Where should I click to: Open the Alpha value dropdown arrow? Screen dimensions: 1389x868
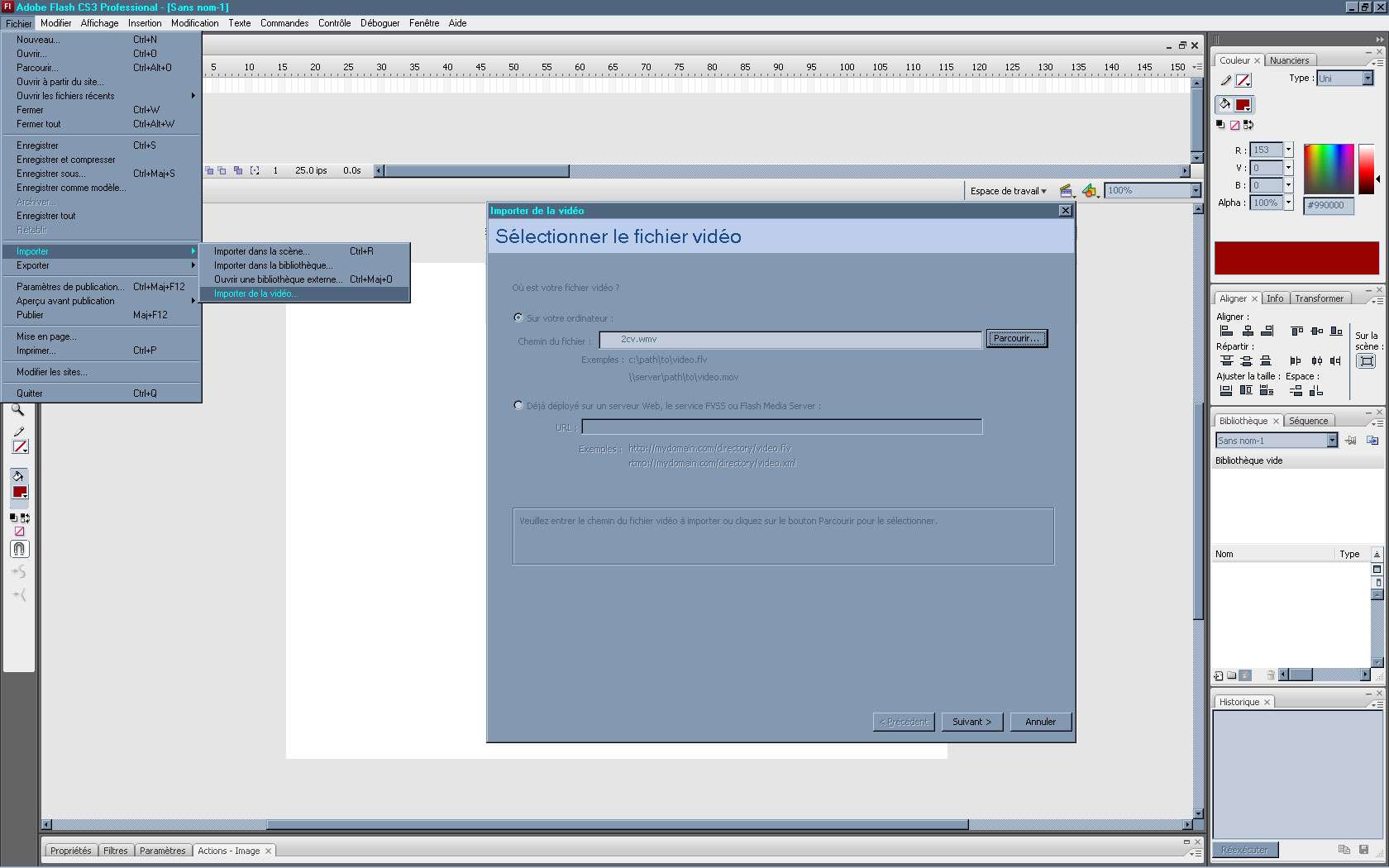[1288, 203]
